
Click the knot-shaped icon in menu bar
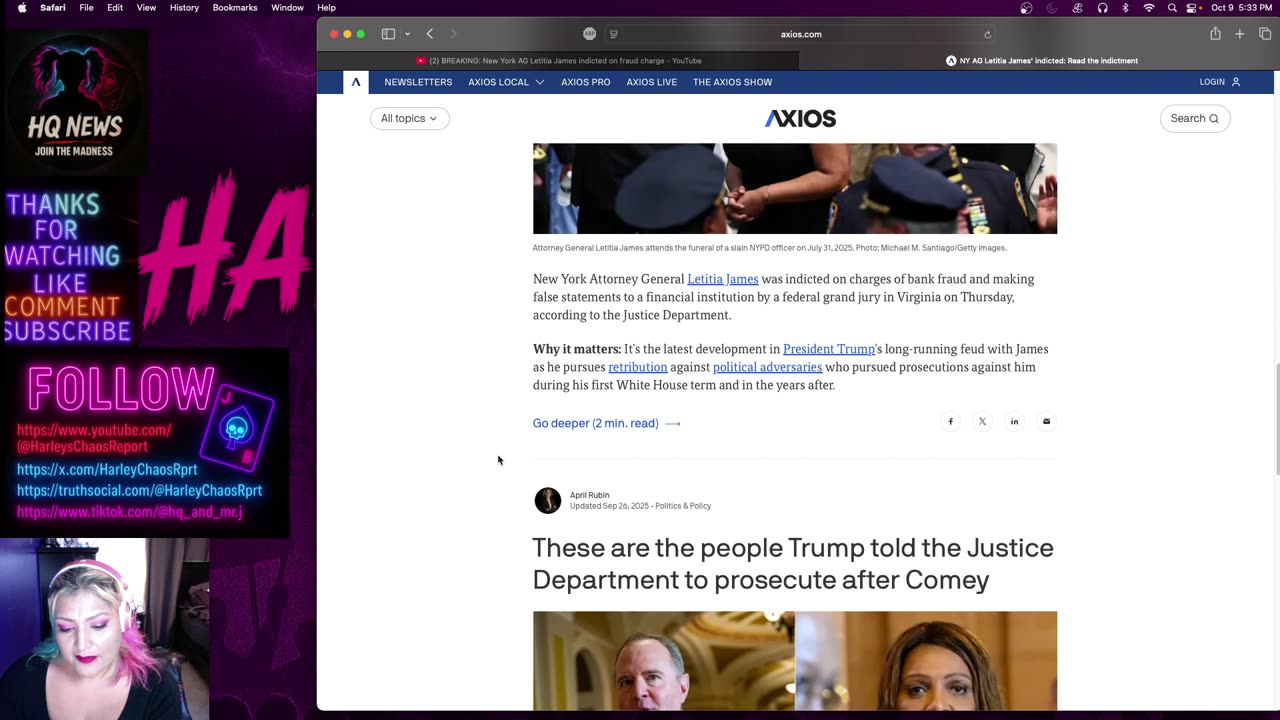(x=1077, y=8)
